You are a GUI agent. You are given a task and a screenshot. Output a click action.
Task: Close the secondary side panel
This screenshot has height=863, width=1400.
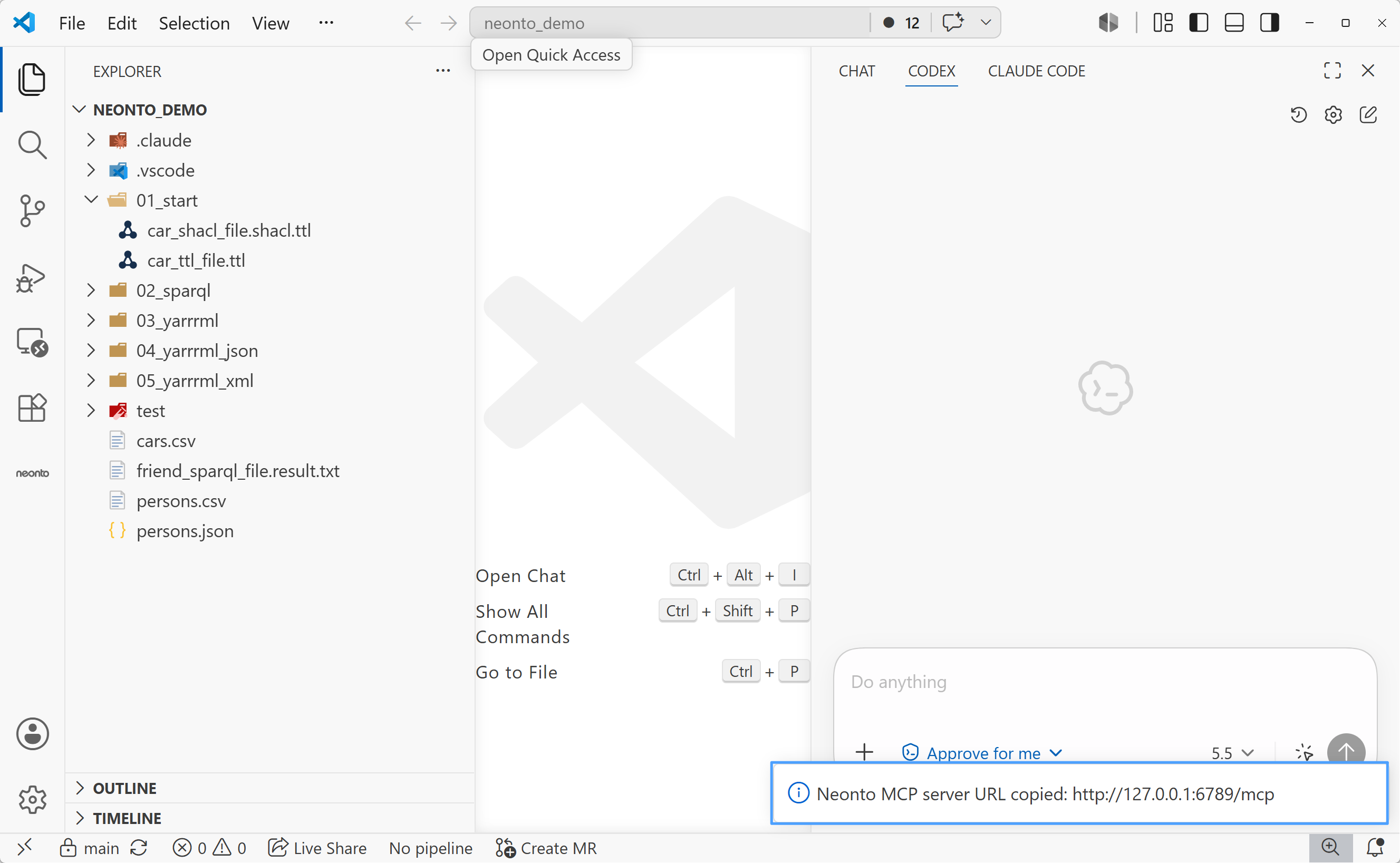click(1368, 71)
